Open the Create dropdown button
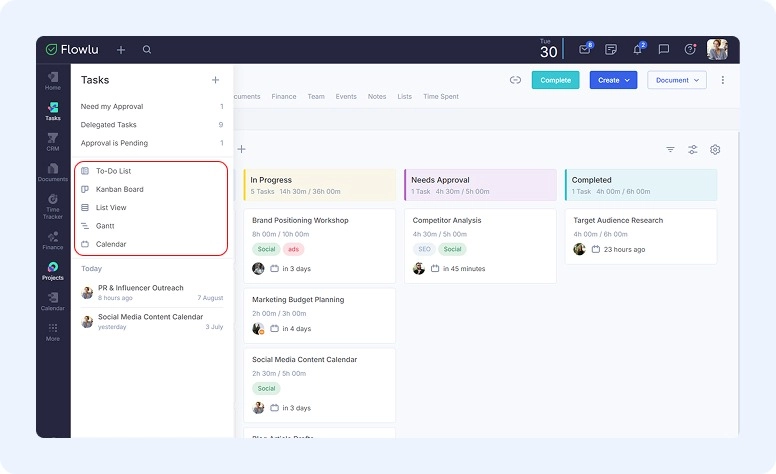 (x=613, y=80)
